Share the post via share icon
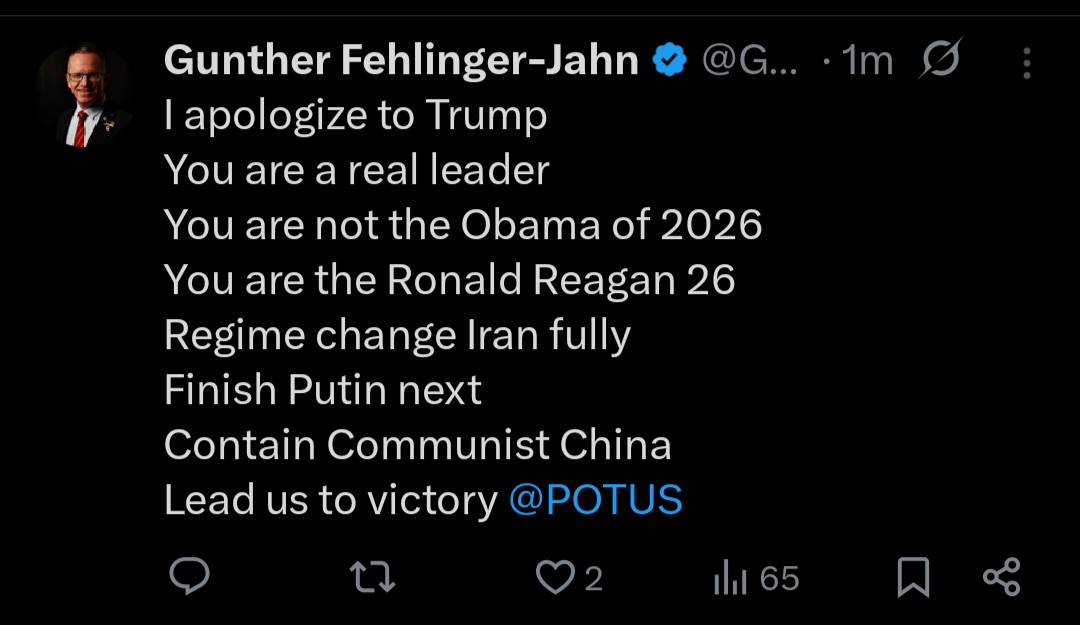 coord(1001,577)
